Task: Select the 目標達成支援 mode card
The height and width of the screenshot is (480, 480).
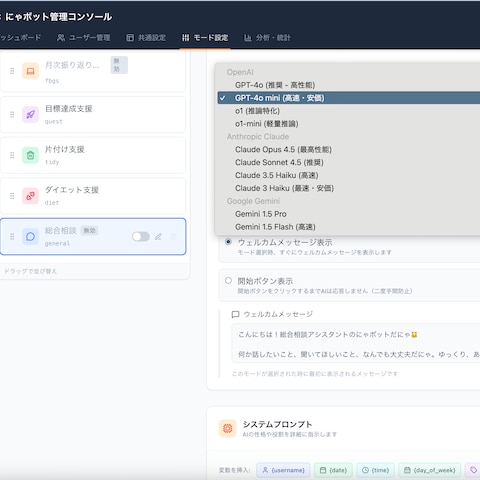Action: coord(93,115)
